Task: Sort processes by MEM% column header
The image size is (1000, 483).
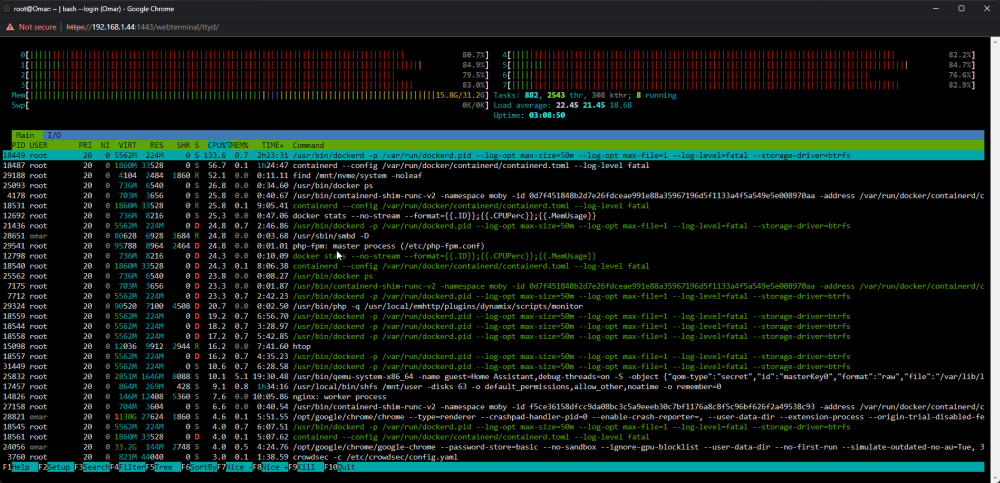Action: click(239, 145)
